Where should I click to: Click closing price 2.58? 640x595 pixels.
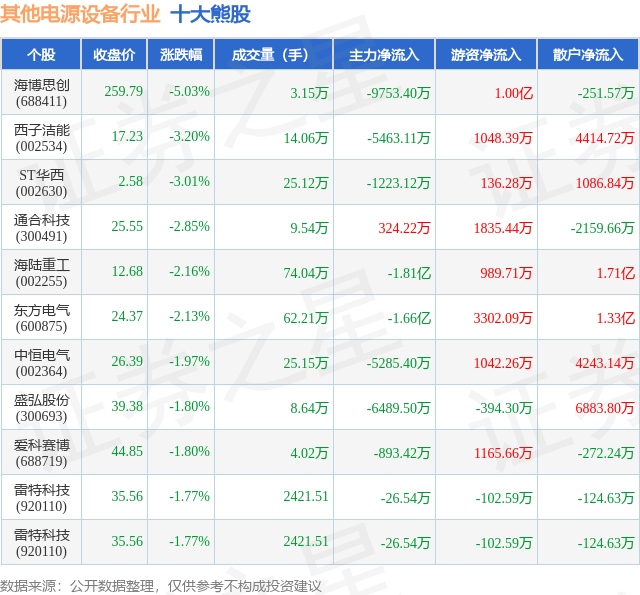pyautogui.click(x=131, y=181)
